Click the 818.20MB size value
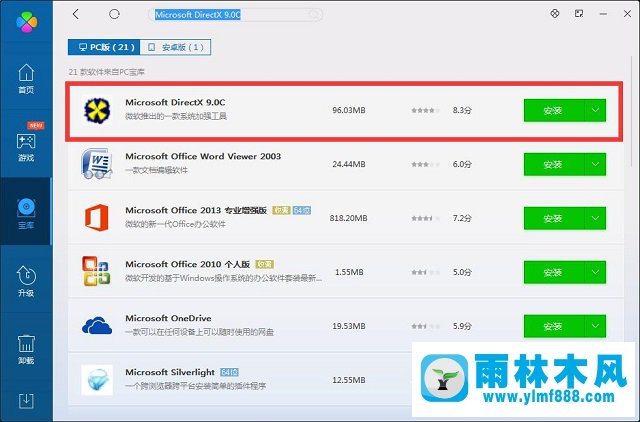This screenshot has height=422, width=640. 349,218
